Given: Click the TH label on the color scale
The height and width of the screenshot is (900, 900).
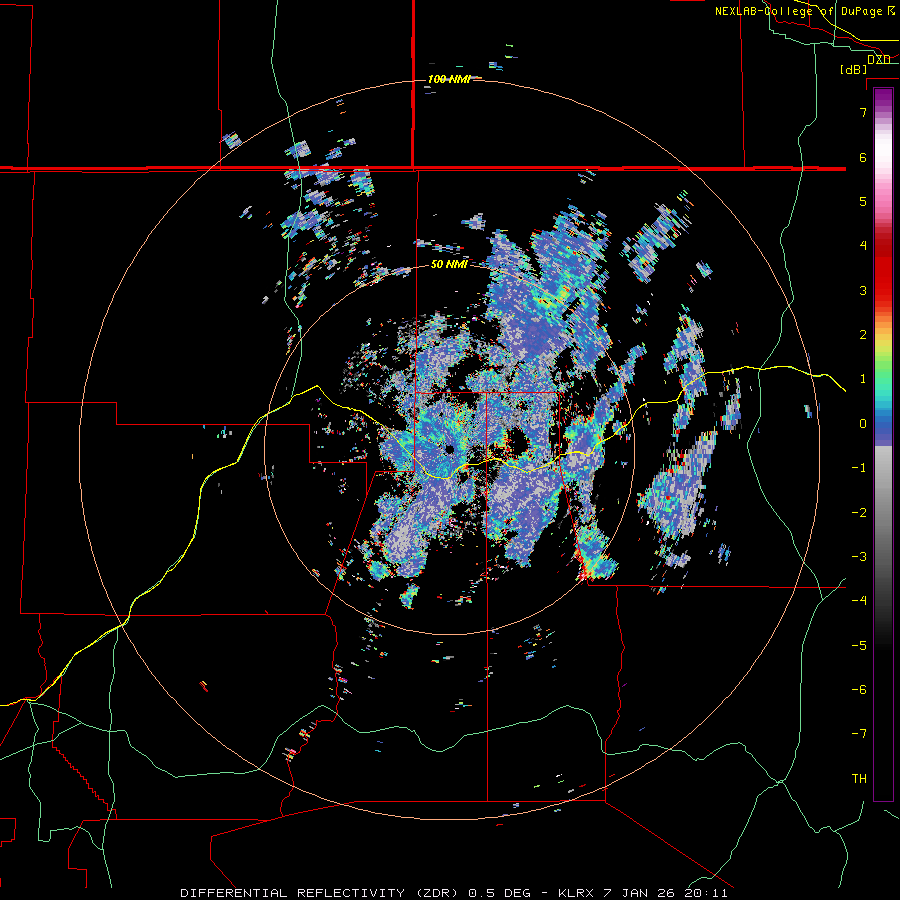Looking at the screenshot, I should 859,779.
